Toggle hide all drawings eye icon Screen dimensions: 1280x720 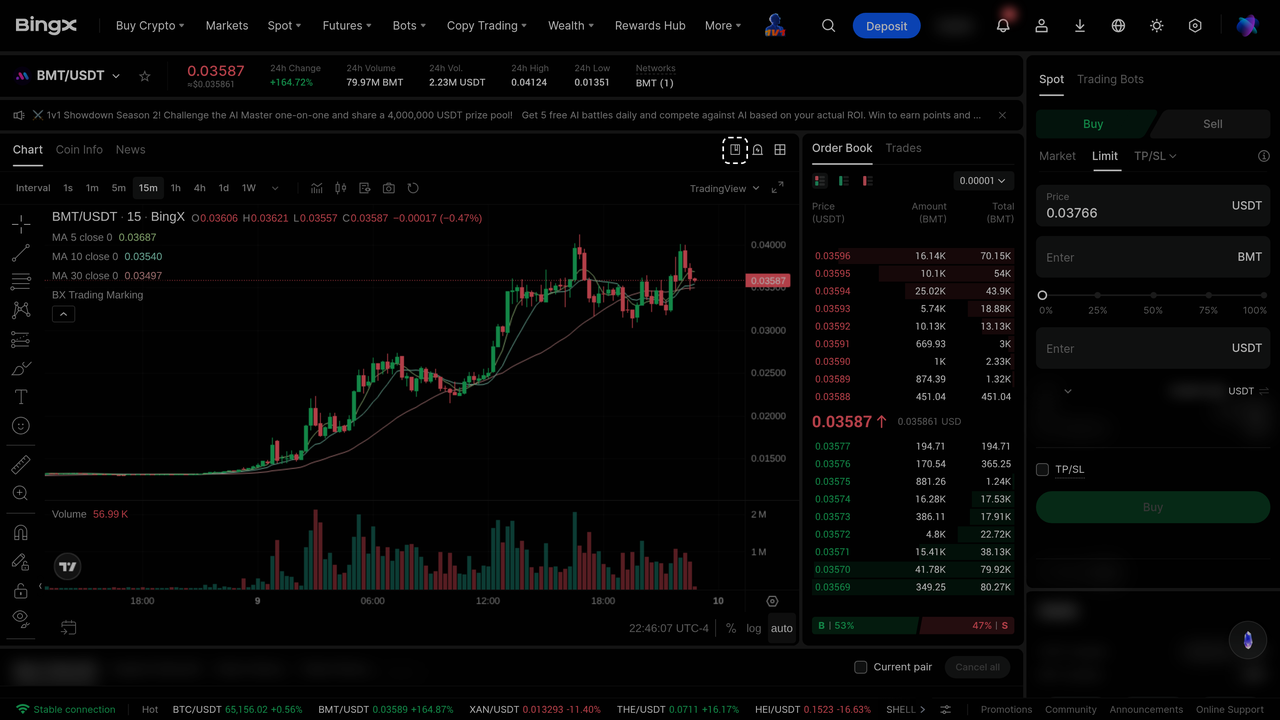20,619
